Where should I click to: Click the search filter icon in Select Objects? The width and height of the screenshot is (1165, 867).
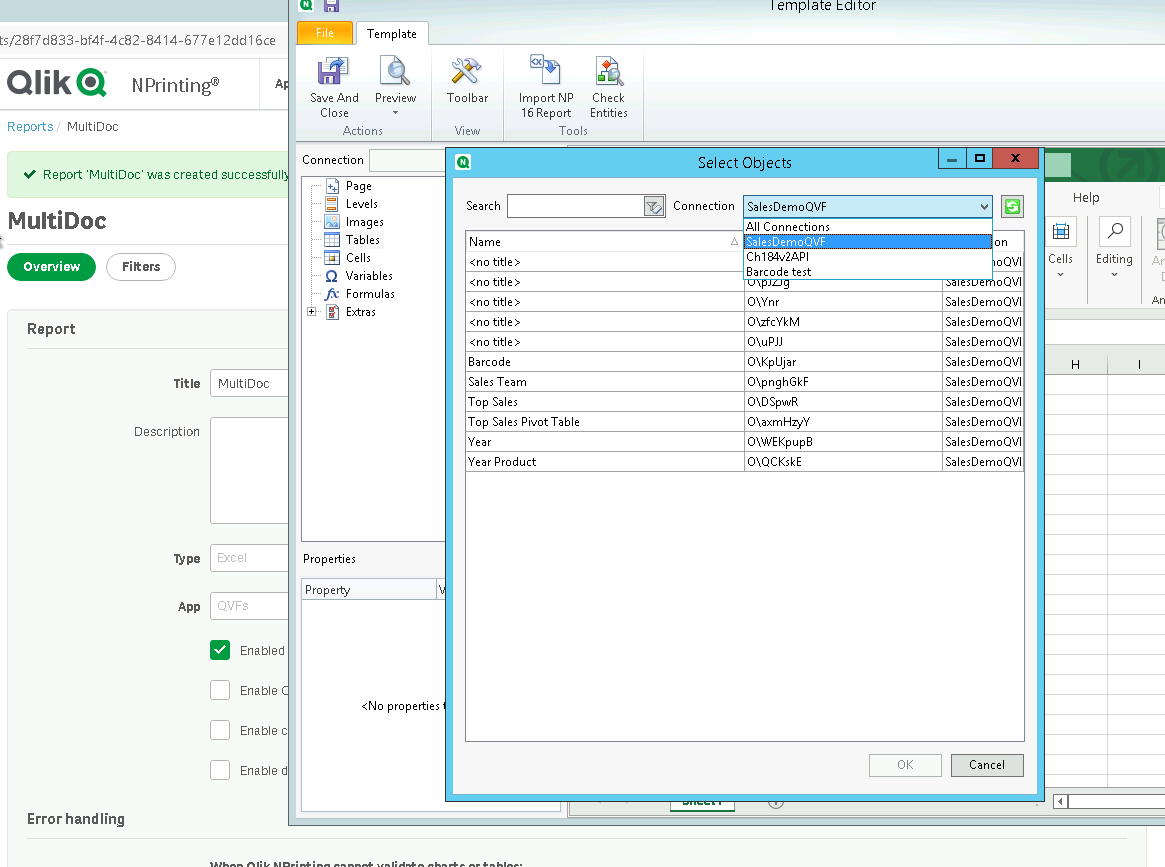click(654, 207)
